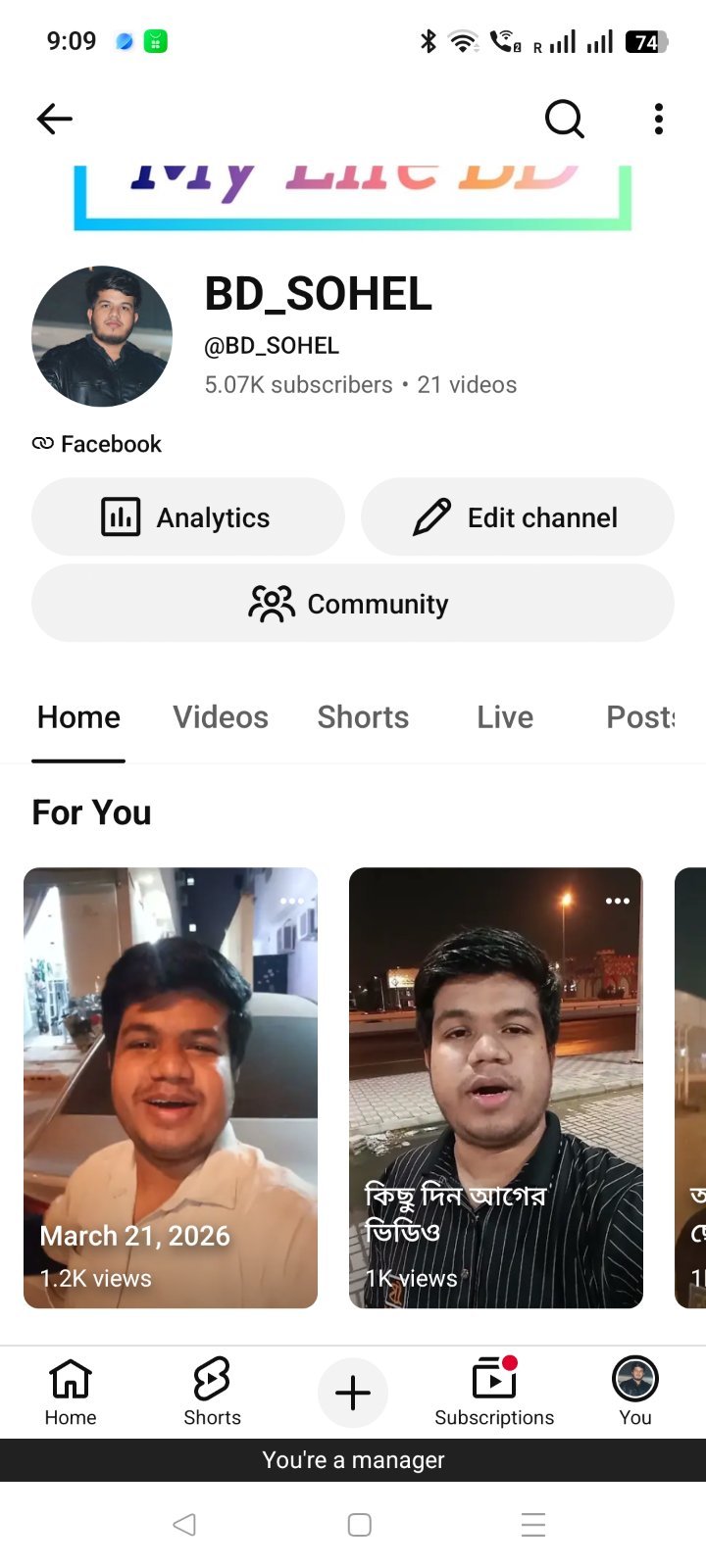The width and height of the screenshot is (706, 1568).
Task: Tap the Android recents menu button
Action: (x=533, y=1524)
